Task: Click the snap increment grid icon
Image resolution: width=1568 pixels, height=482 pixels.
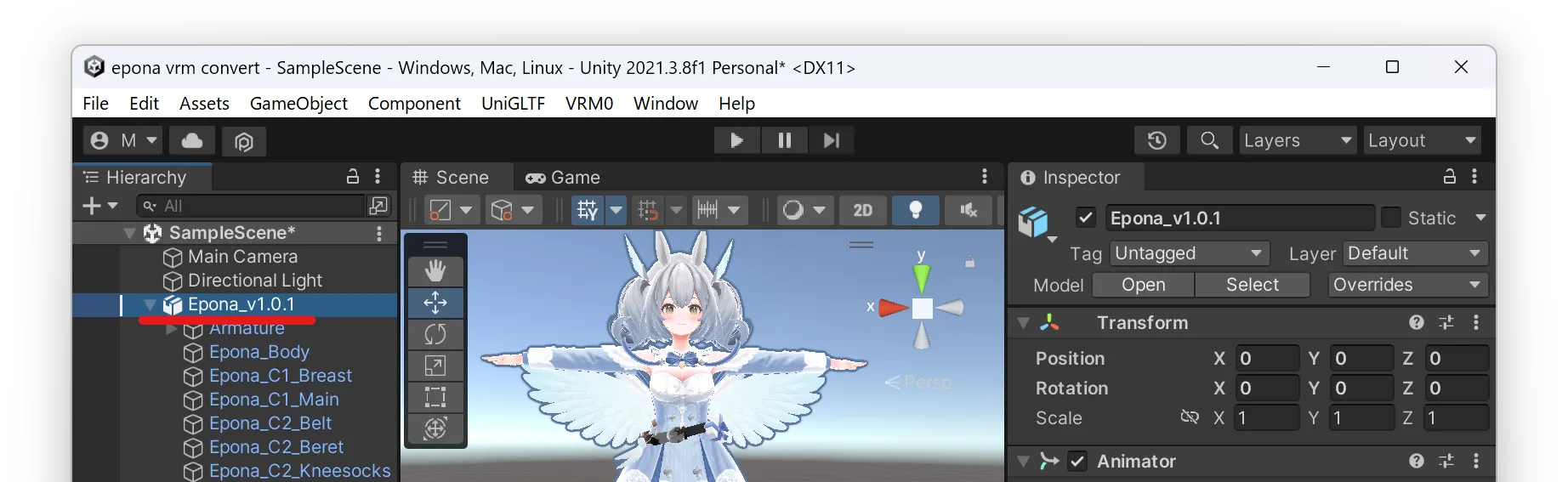Action: click(x=648, y=210)
